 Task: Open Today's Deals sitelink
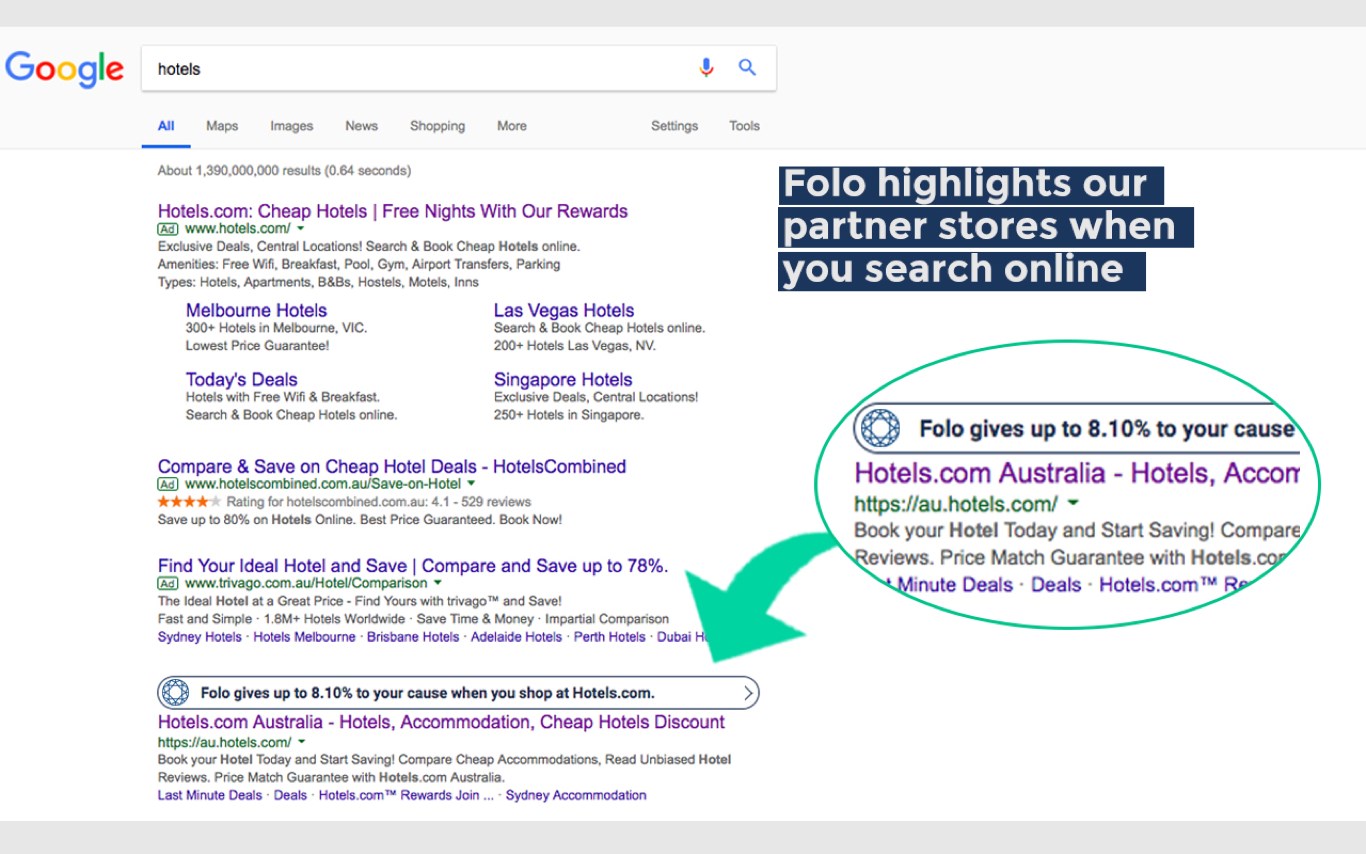pos(242,379)
